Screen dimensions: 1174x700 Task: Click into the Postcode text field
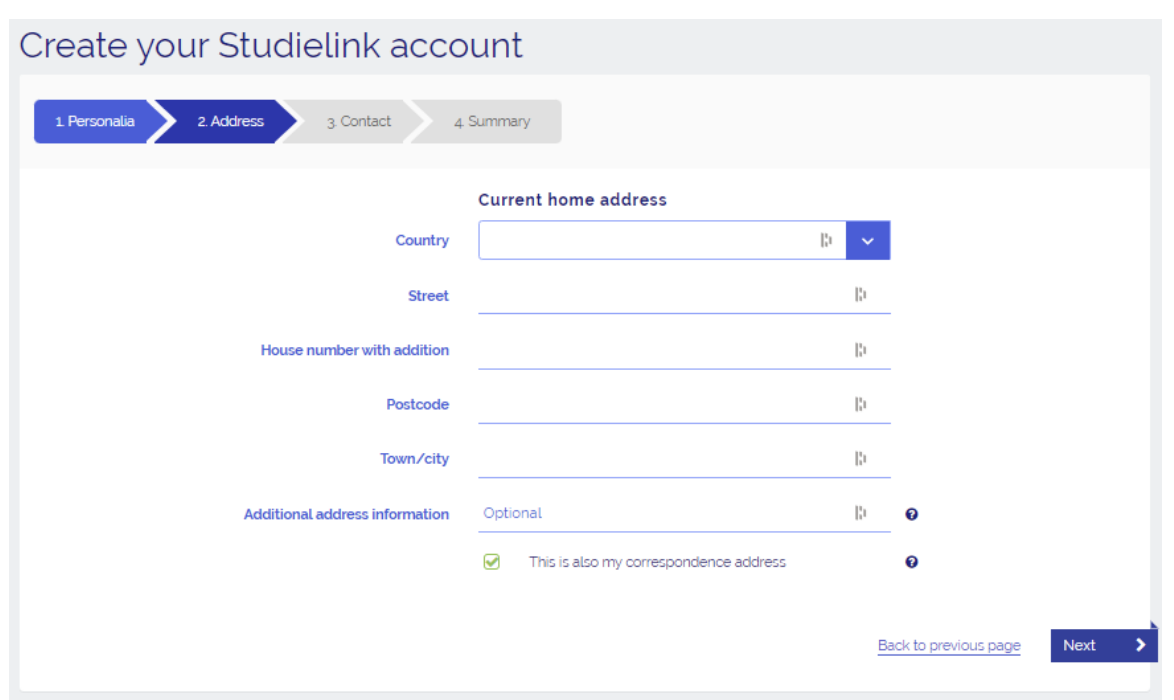pyautogui.click(x=660, y=404)
